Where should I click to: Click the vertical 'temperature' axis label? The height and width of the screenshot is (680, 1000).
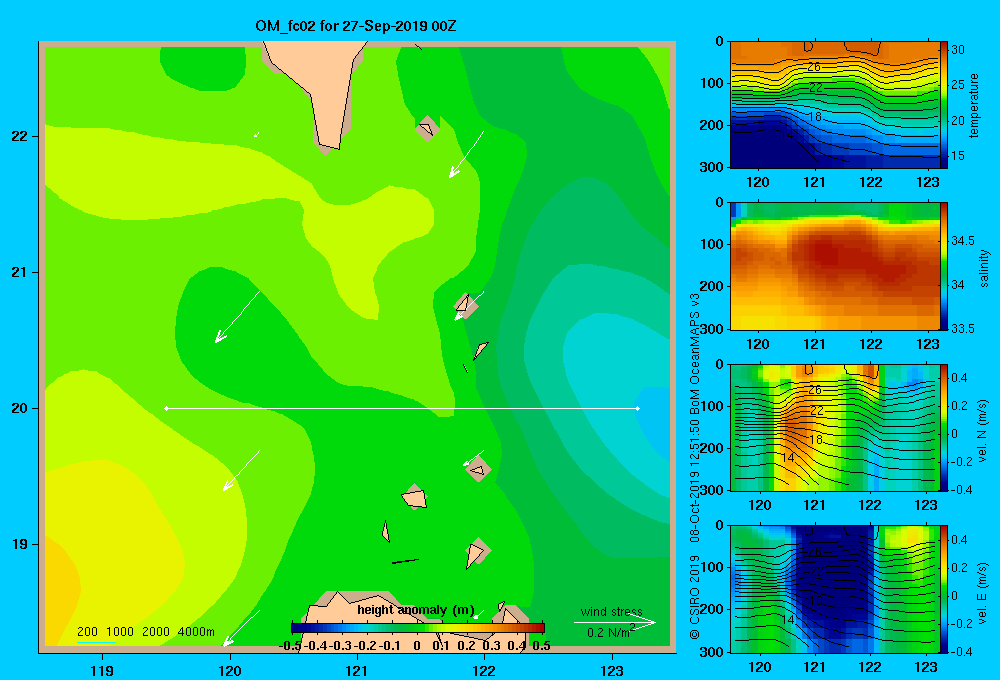coord(974,105)
